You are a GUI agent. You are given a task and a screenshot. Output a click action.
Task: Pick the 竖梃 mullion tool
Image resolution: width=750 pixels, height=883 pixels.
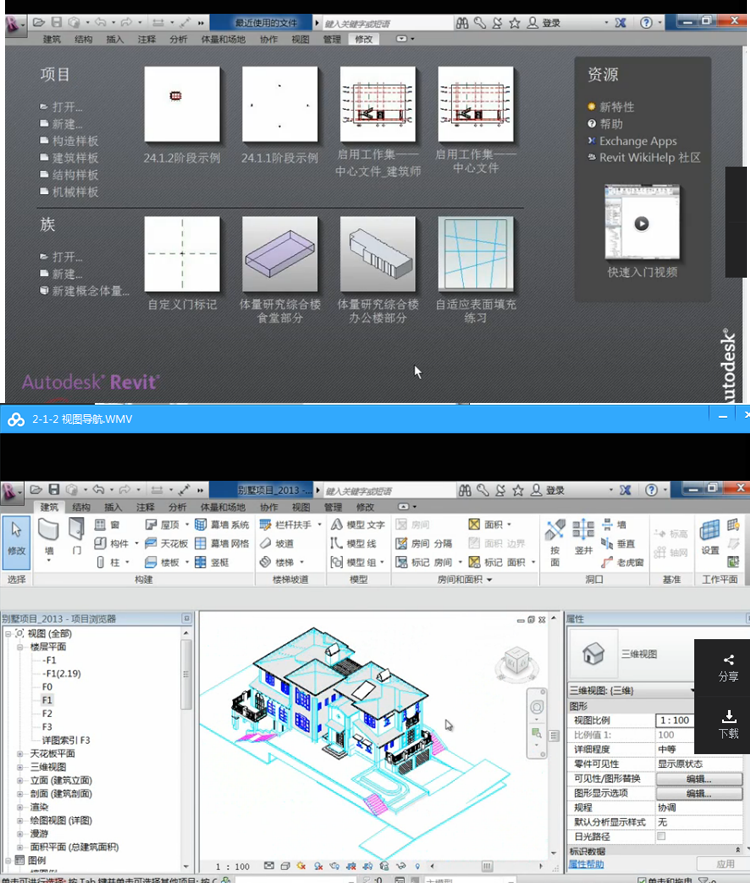tap(212, 562)
